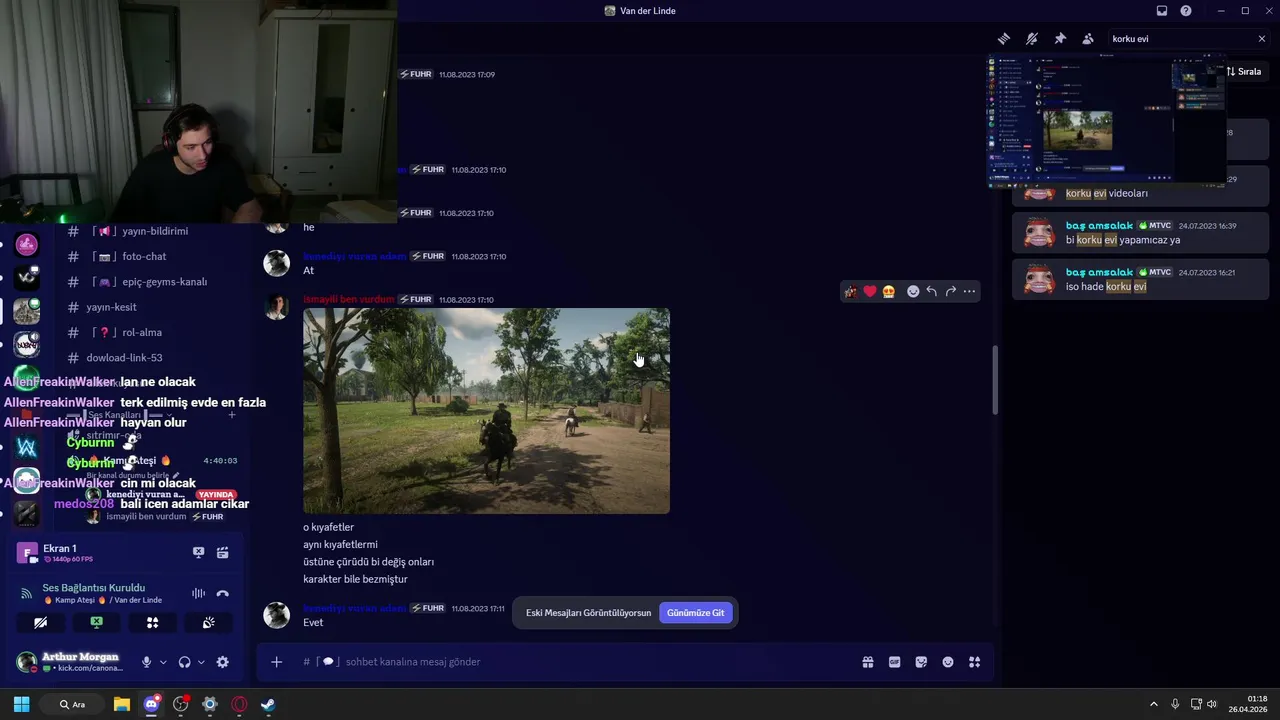Open user settings gear
The image size is (1280, 720).
[222, 662]
